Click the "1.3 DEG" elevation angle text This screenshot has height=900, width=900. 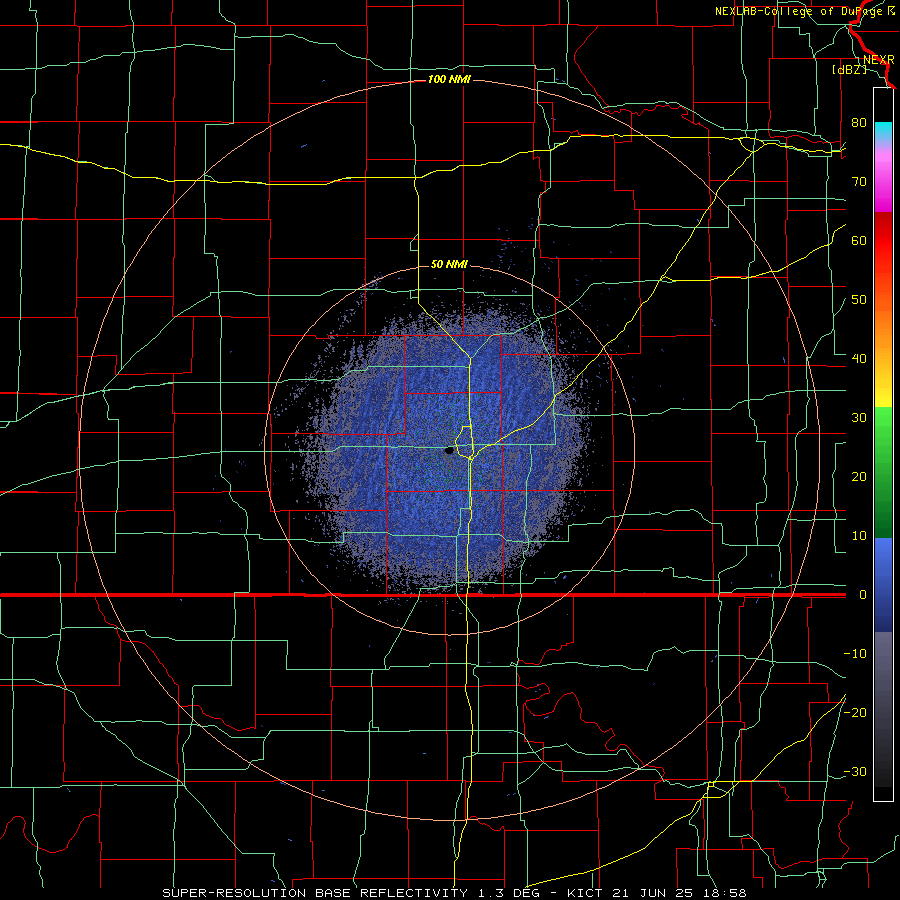pyautogui.click(x=511, y=893)
